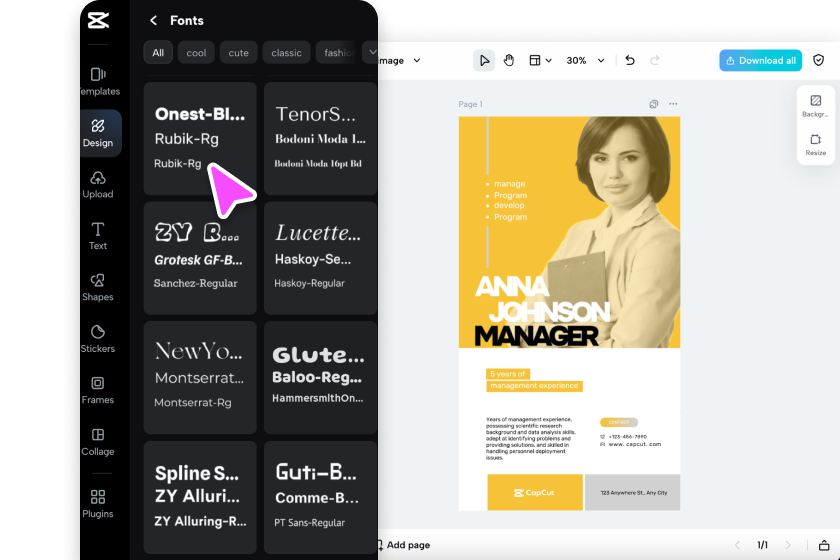This screenshot has height=560, width=840.
Task: Click Add page button
Action: click(404, 545)
